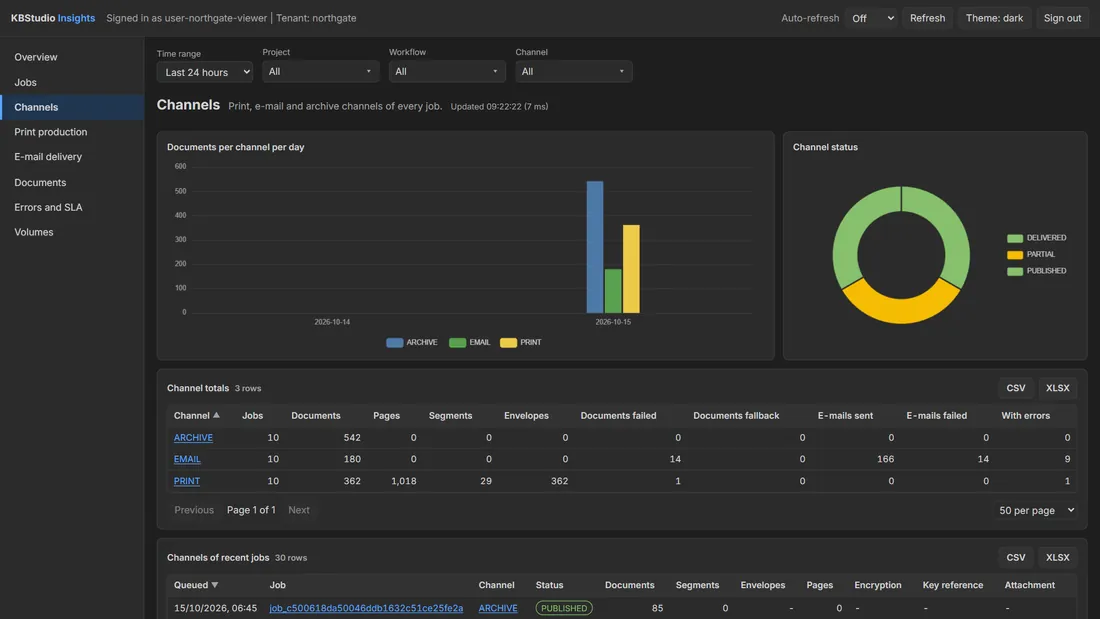The height and width of the screenshot is (619, 1100).
Task: Export Channel totals as XLSX
Action: coord(1057,388)
